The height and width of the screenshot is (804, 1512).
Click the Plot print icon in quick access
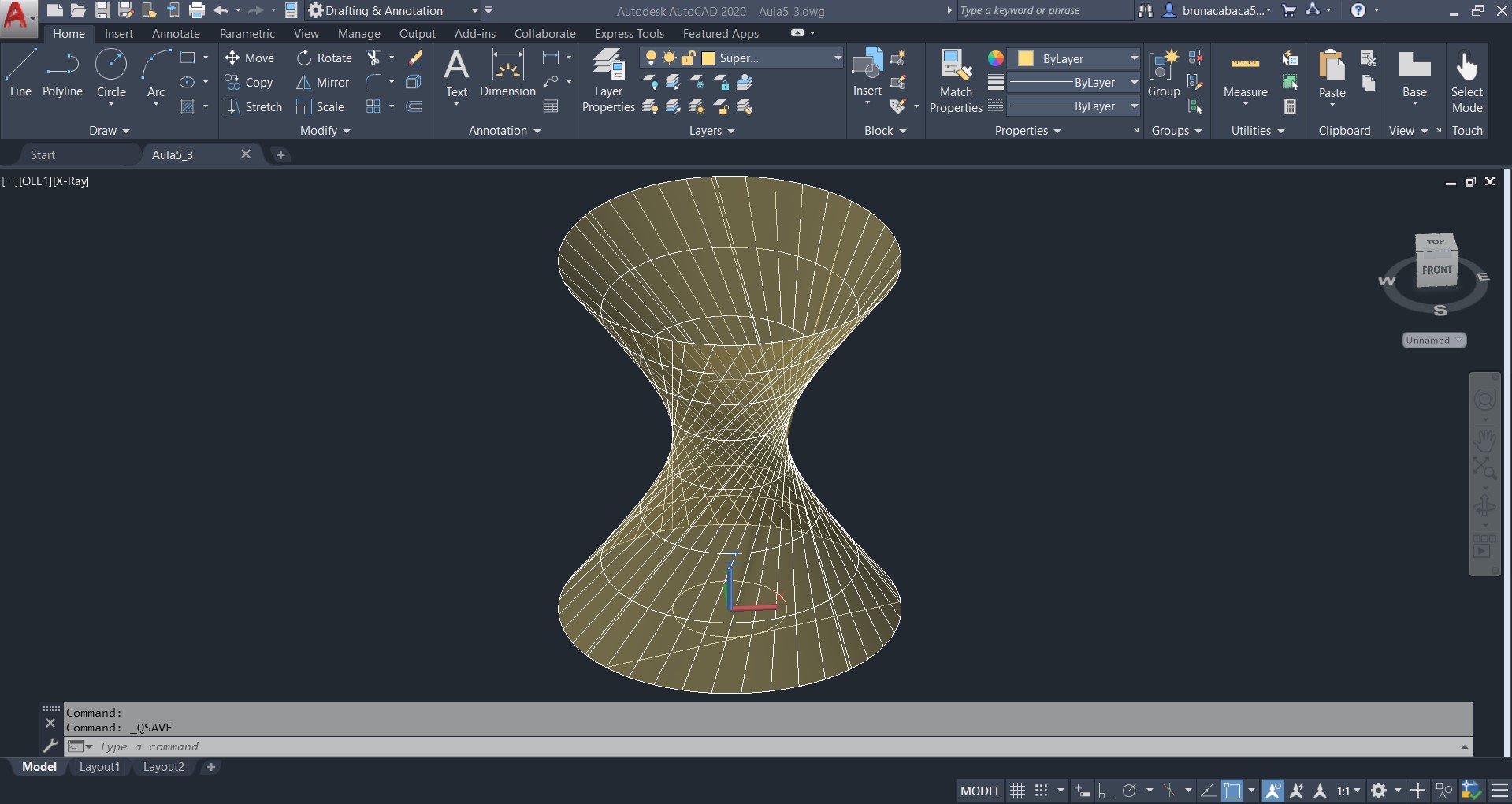[x=196, y=10]
